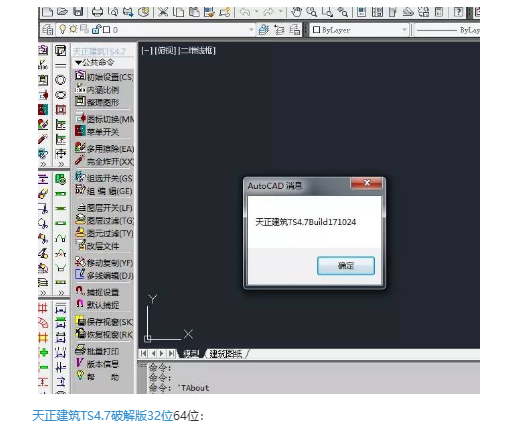Click 移动复制(YF) menu entry
516x427 pixels.
click(104, 263)
